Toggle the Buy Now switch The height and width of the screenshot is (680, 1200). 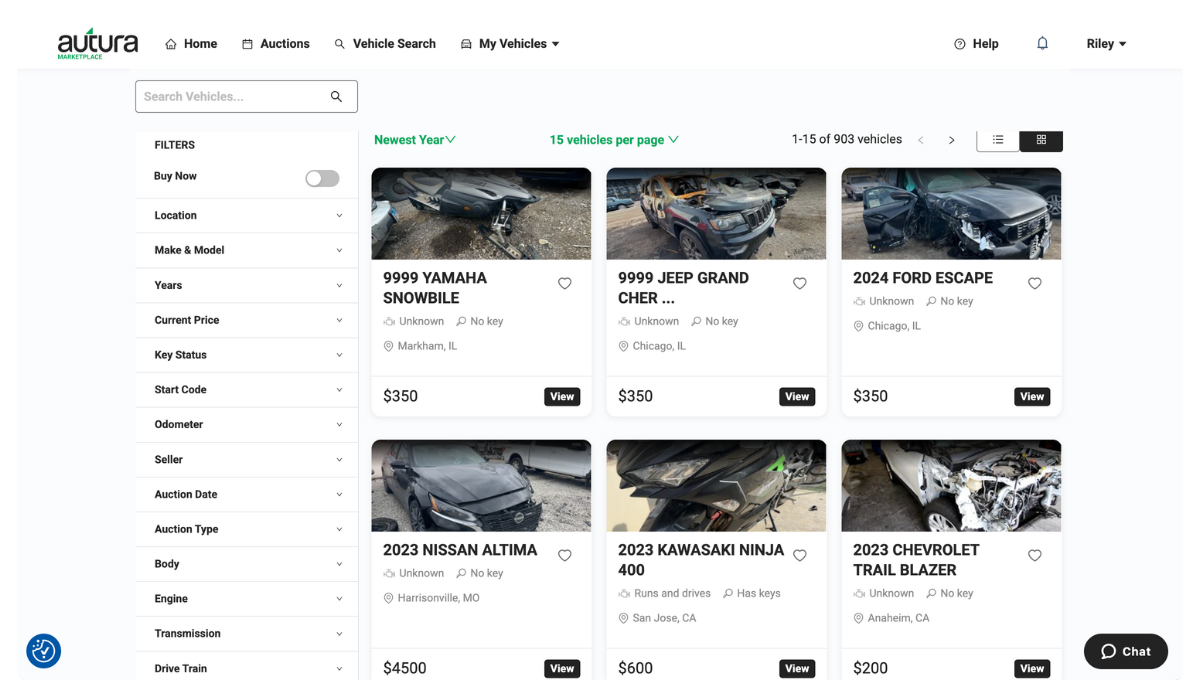click(x=322, y=178)
